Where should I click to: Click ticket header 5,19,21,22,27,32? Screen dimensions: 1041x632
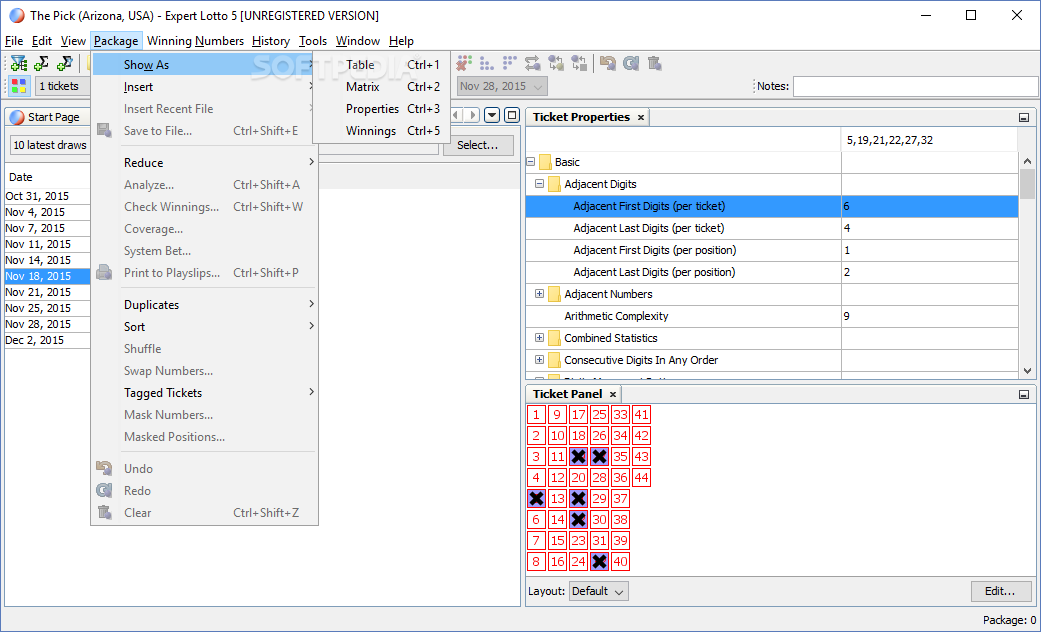pos(929,140)
